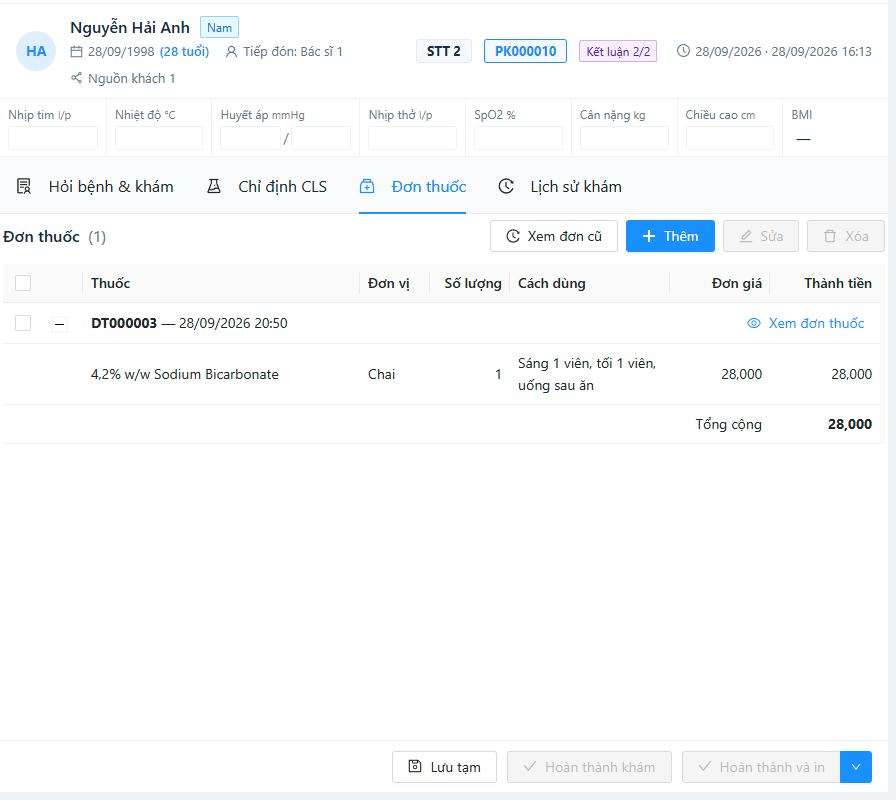Click the HA patient avatar
This screenshot has width=896, height=800.
(x=35, y=51)
